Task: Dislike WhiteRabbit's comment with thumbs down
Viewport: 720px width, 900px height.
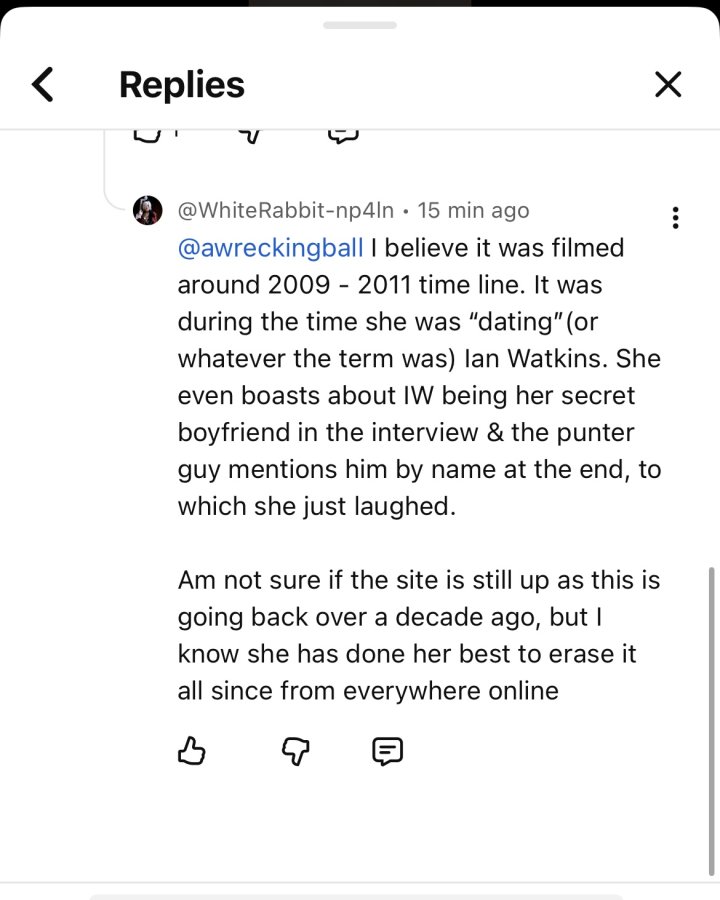Action: (296, 751)
